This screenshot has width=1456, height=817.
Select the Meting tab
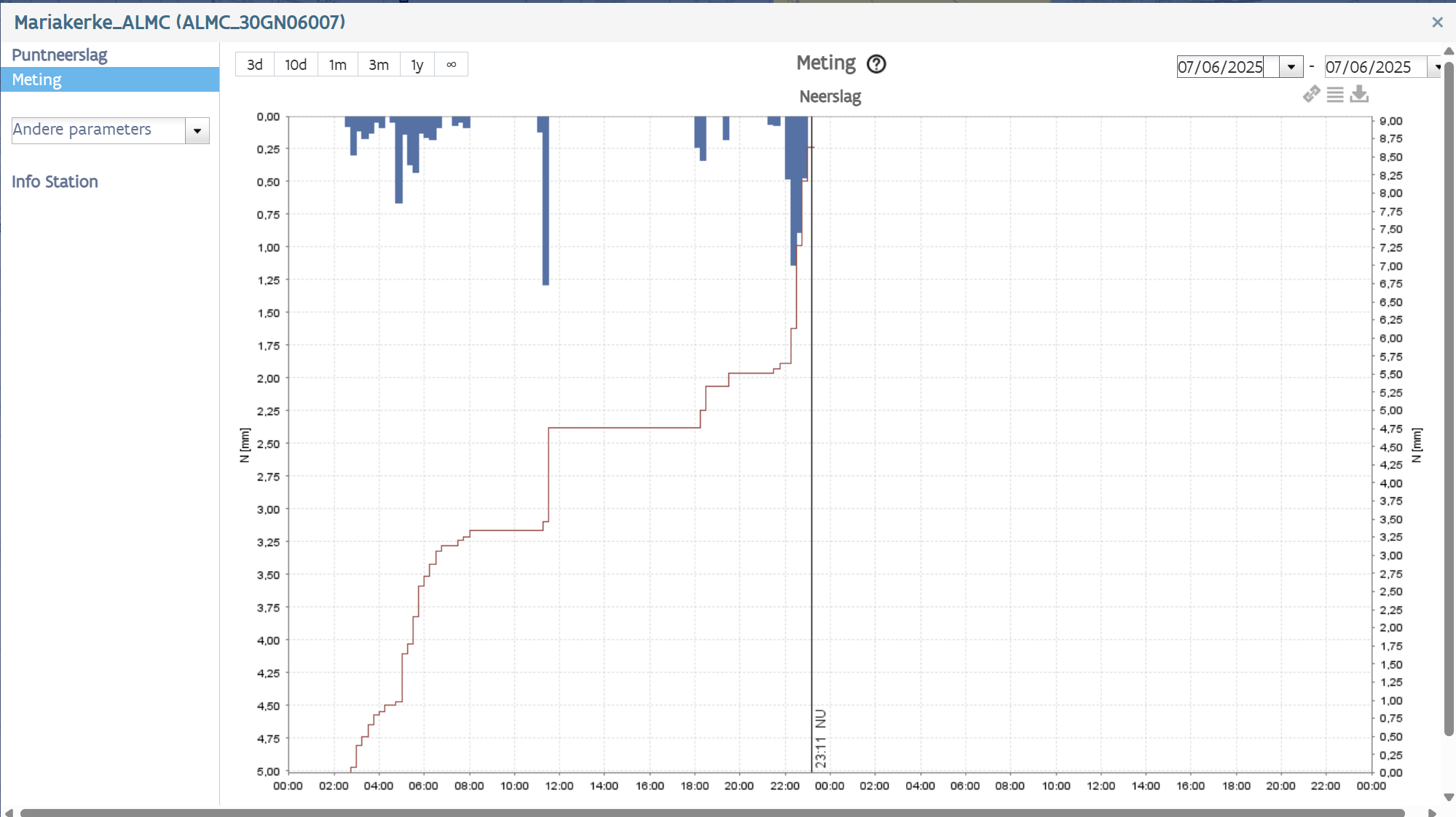(37, 80)
